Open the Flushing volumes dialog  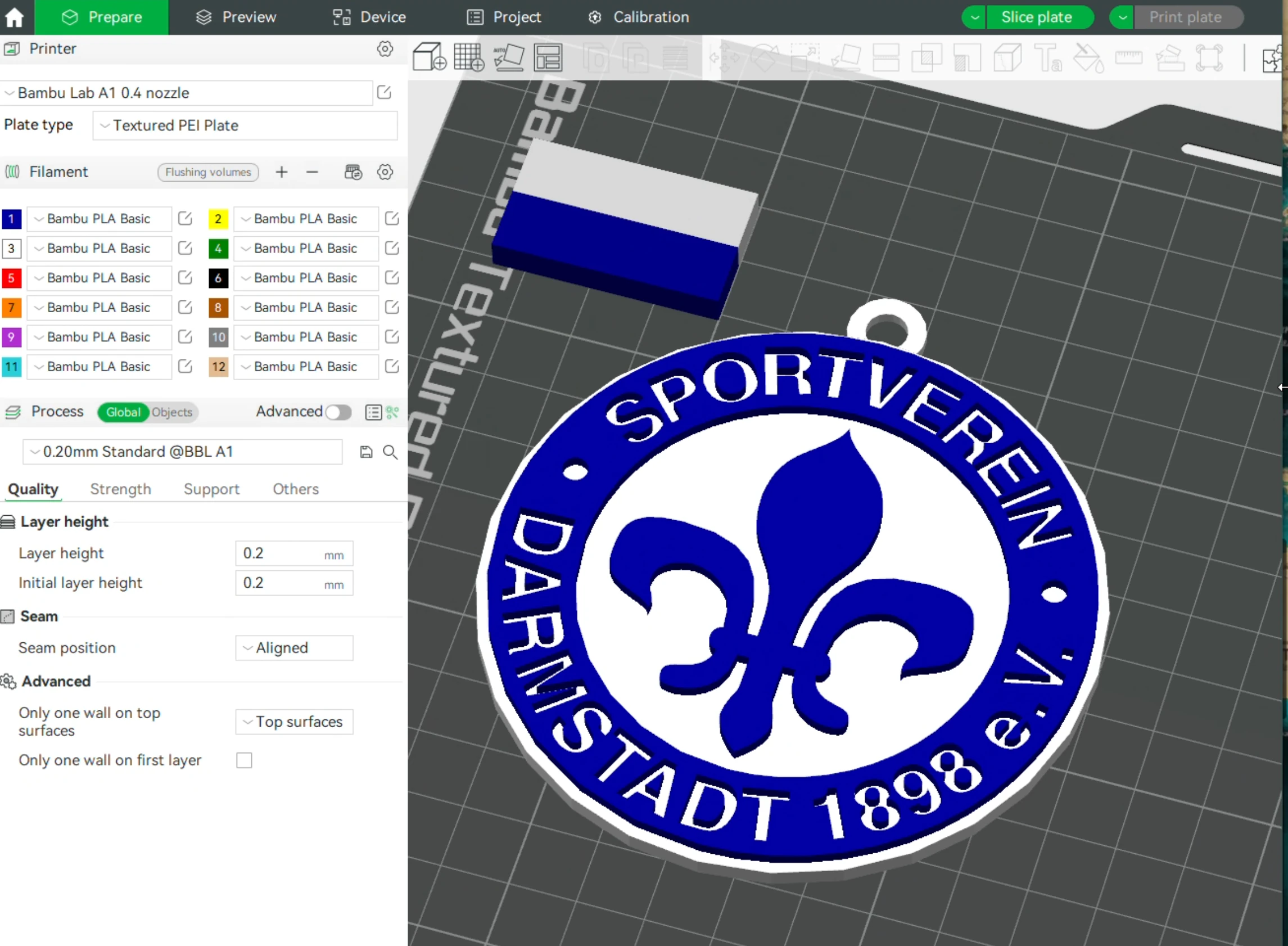209,172
